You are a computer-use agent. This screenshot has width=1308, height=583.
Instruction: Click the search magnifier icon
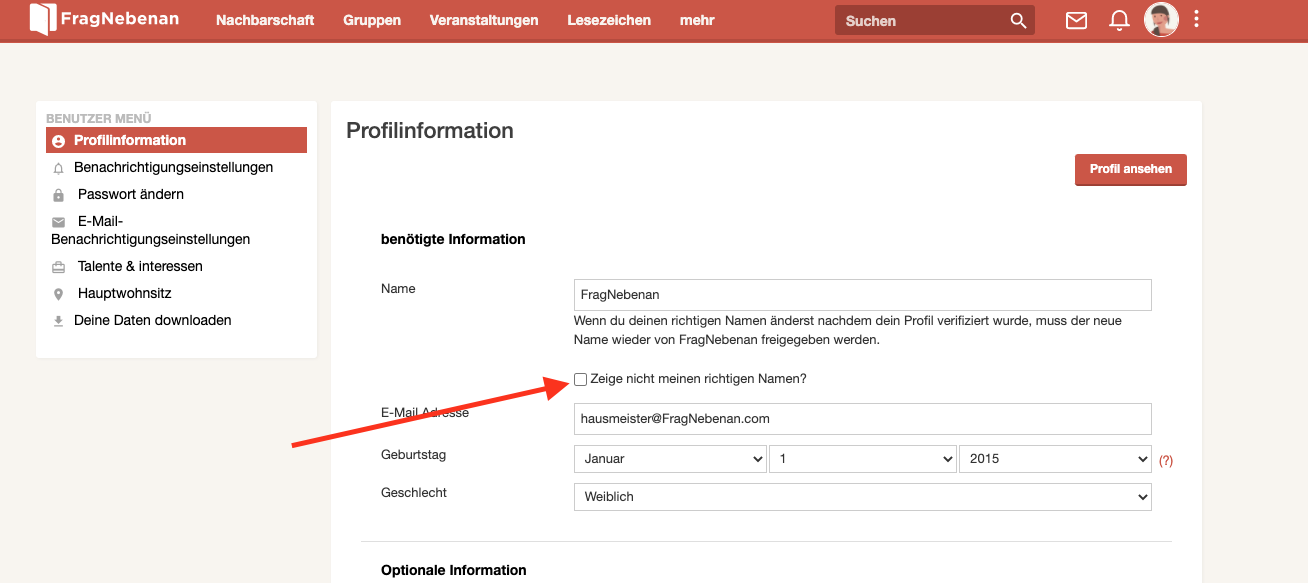(x=1018, y=20)
